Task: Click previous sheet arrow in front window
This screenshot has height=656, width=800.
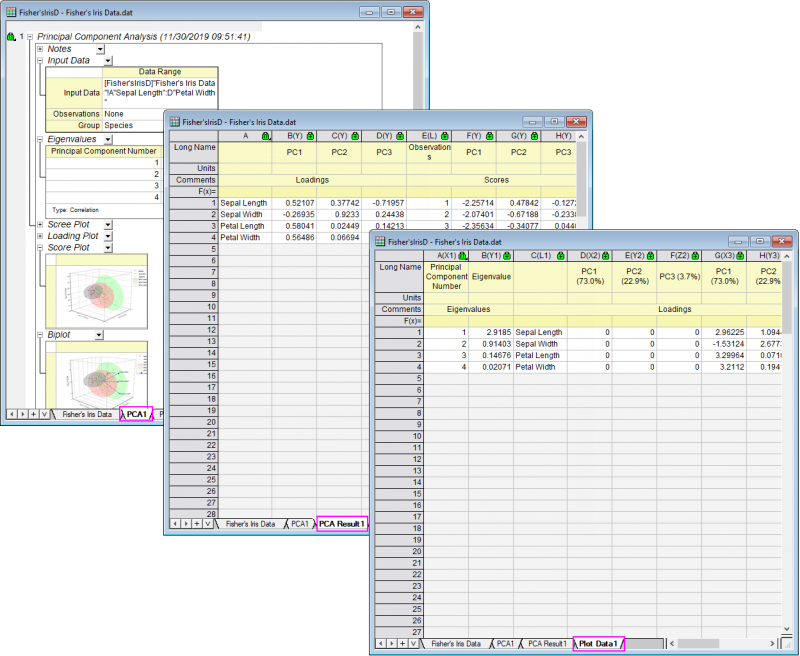Action: pyautogui.click(x=381, y=644)
